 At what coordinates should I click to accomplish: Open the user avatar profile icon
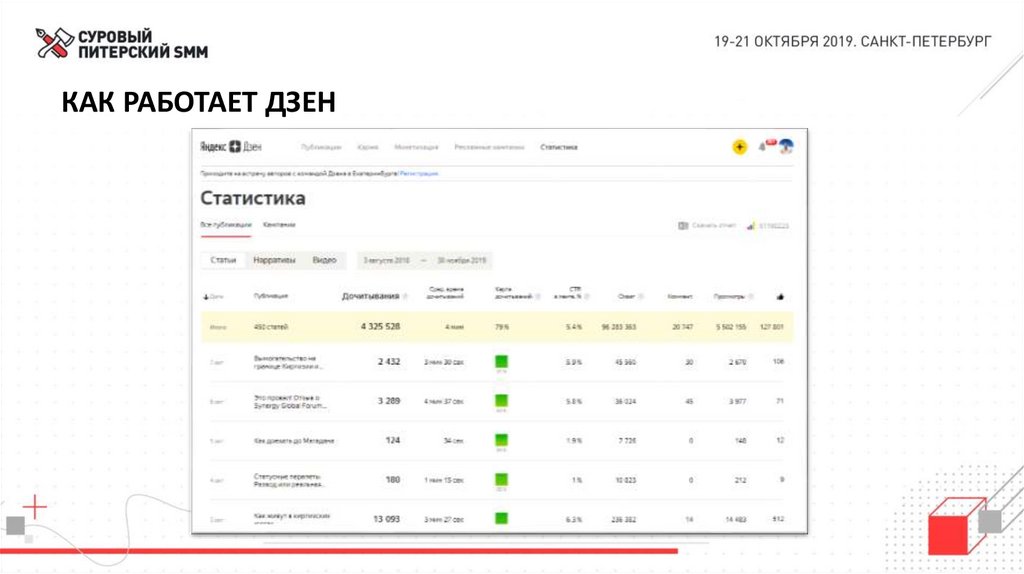(x=786, y=147)
